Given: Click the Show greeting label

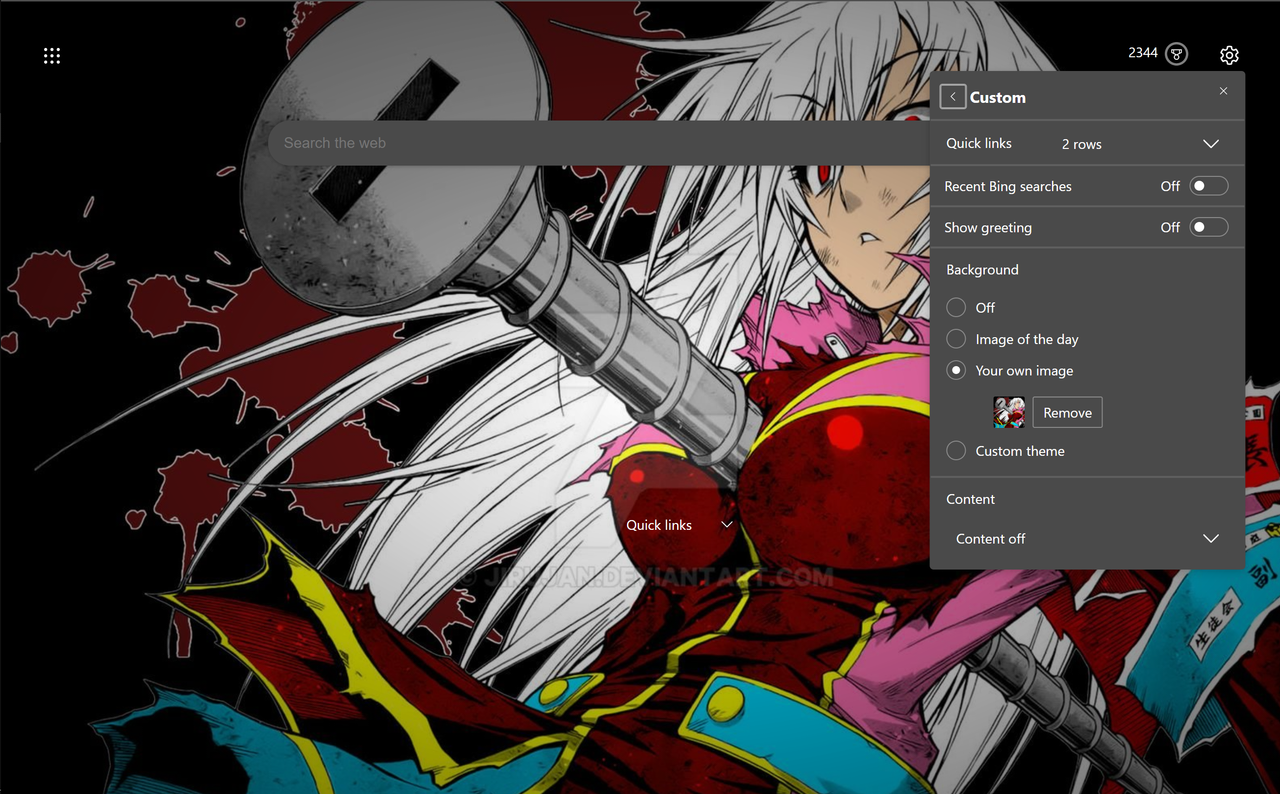Looking at the screenshot, I should pos(988,228).
